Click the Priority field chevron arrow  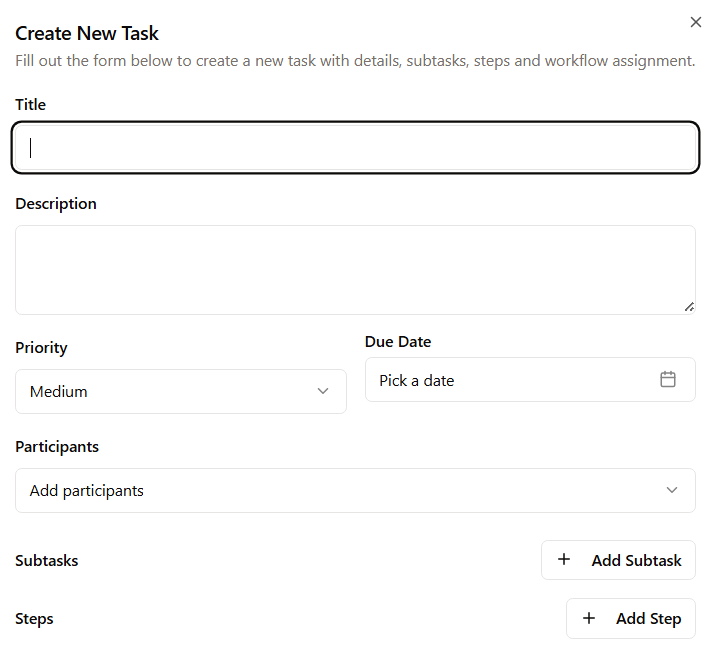[x=323, y=391]
